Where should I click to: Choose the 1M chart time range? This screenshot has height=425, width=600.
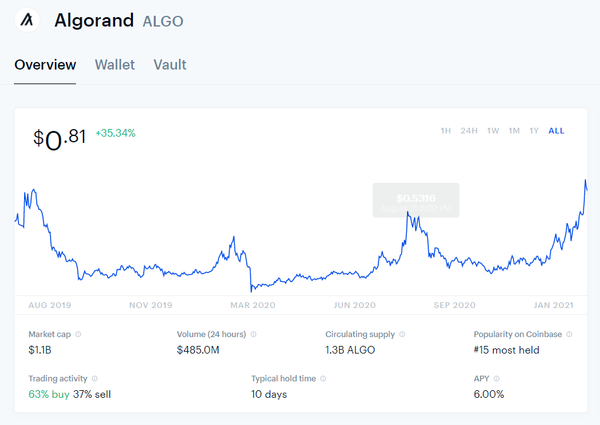[x=514, y=131]
